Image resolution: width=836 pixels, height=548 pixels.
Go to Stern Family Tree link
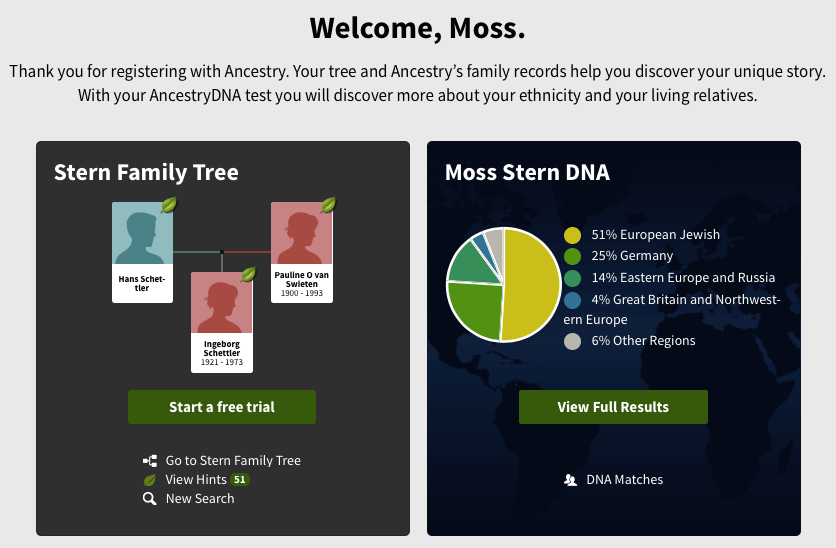[x=233, y=461]
